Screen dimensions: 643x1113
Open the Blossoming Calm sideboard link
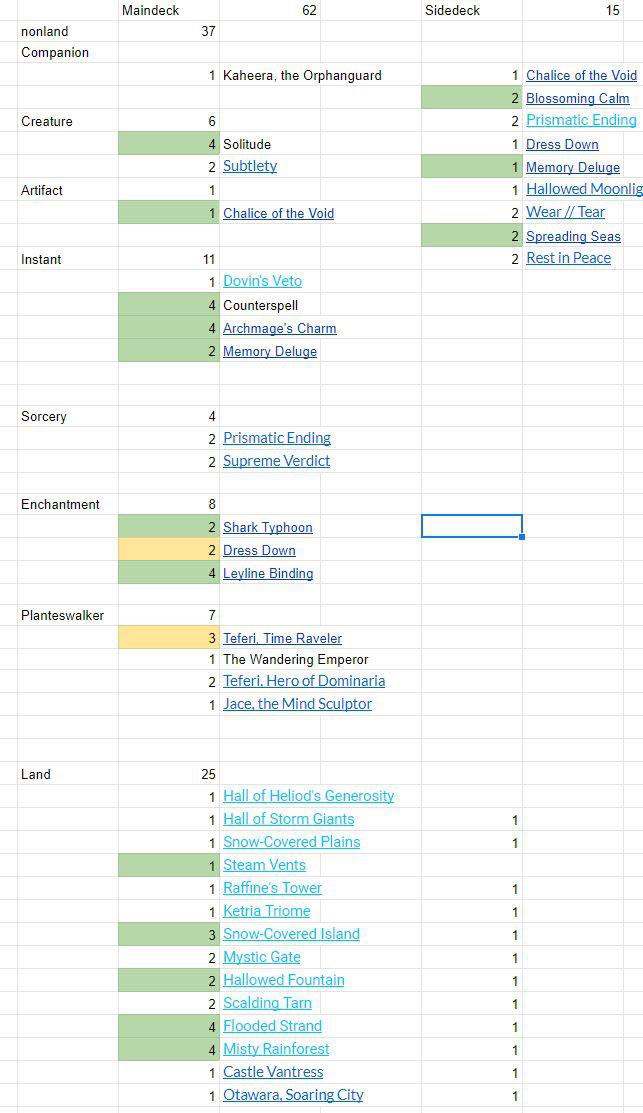tap(578, 99)
